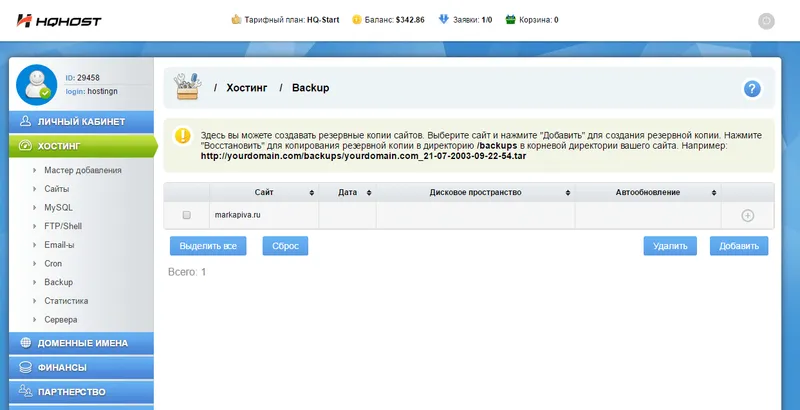Image resolution: width=800 pixels, height=410 pixels.
Task: Click people icon beside Партнерство
Action: coord(26,391)
